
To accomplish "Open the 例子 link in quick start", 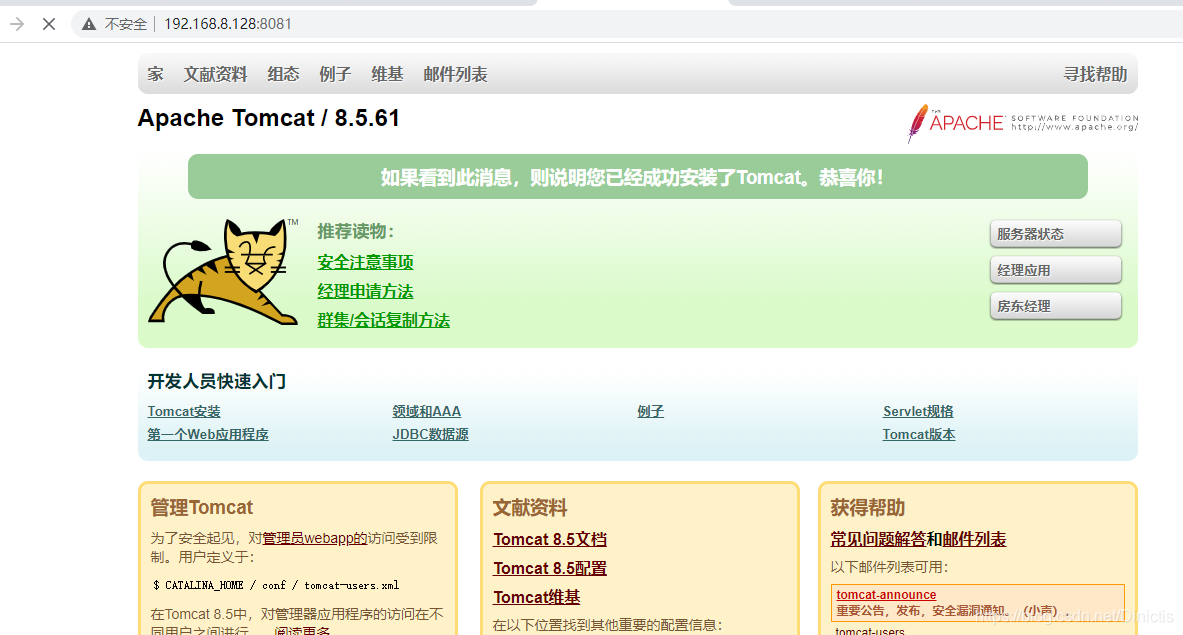I will pos(650,411).
